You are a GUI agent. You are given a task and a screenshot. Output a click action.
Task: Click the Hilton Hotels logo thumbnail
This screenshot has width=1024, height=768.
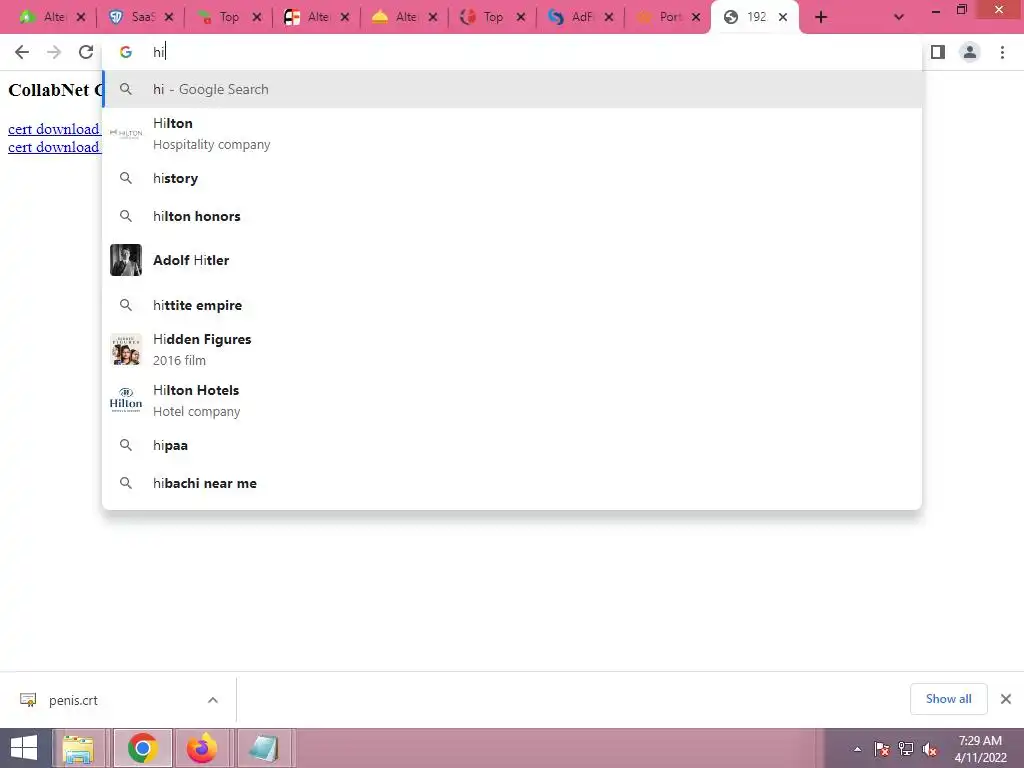point(126,400)
